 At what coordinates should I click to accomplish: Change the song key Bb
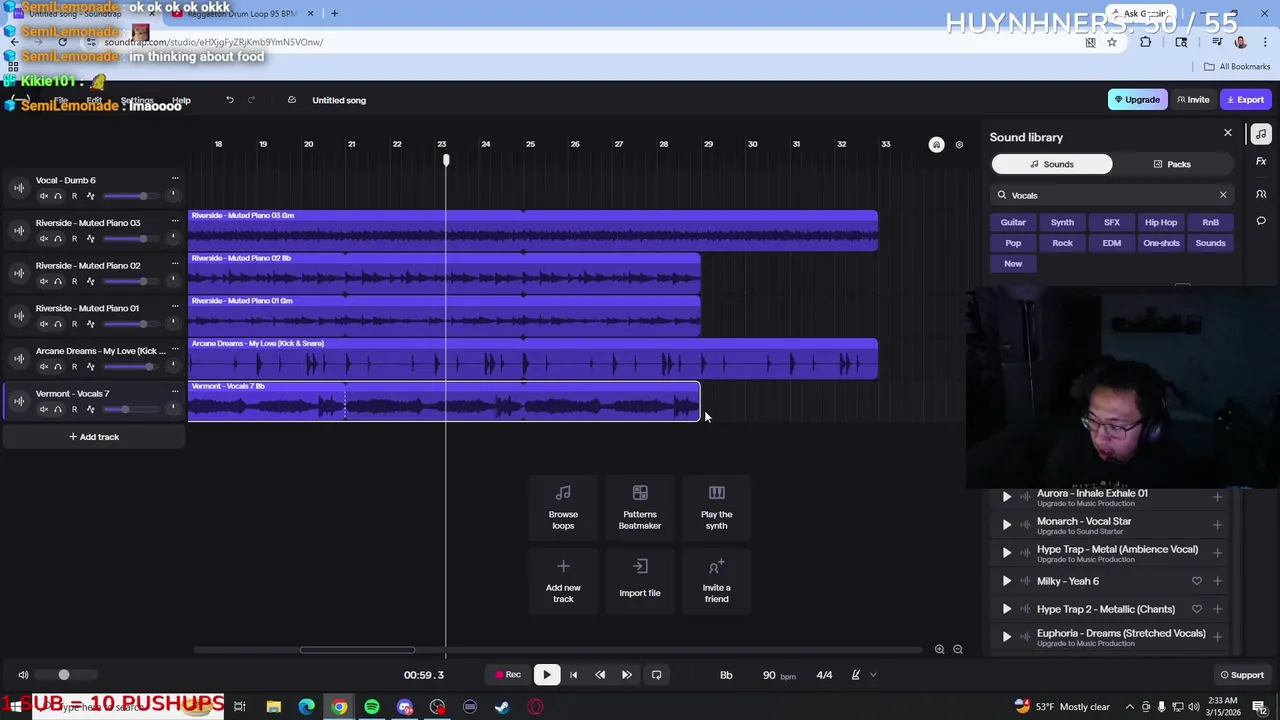pyautogui.click(x=726, y=675)
